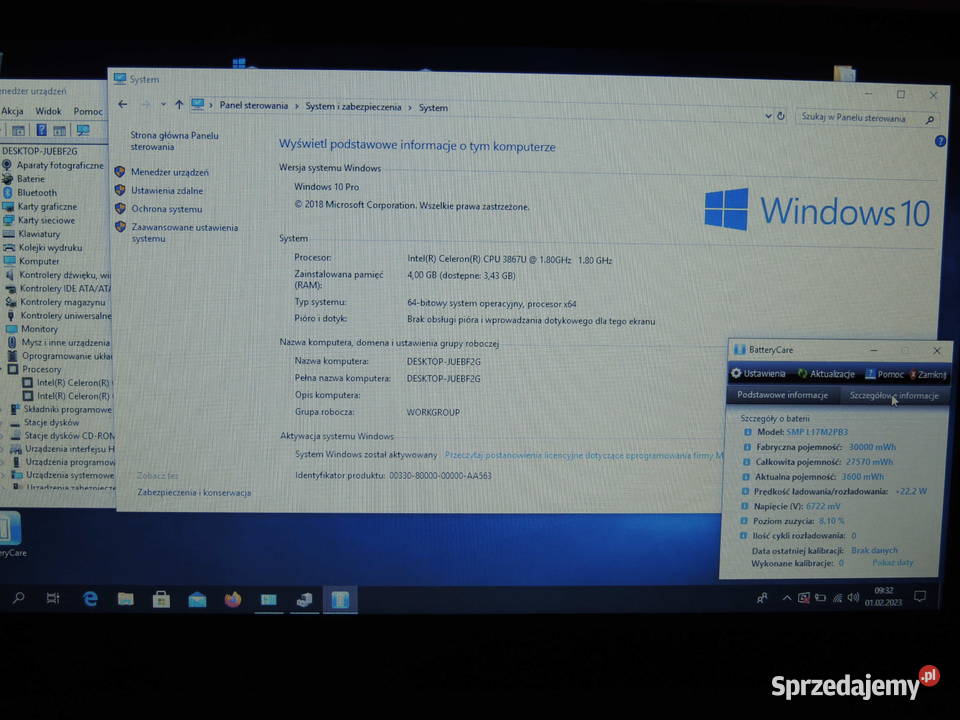
Task: Switch to Szczegółowe informacje tab in BatteryCare
Action: coord(894,396)
